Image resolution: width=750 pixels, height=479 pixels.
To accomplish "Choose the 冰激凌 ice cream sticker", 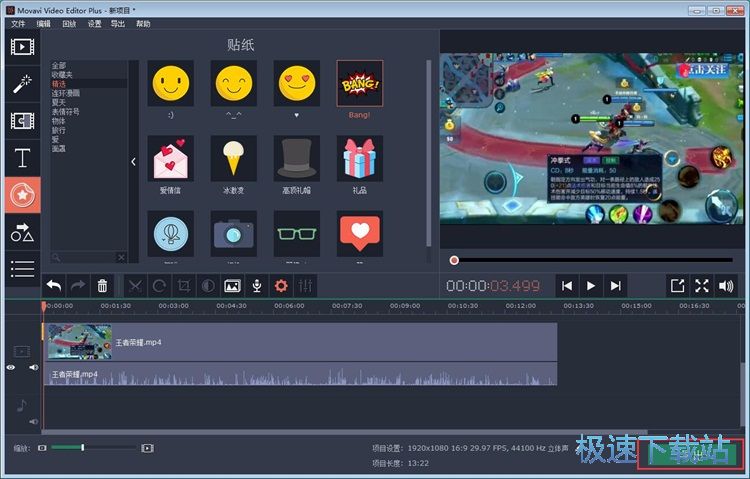I will [x=234, y=158].
